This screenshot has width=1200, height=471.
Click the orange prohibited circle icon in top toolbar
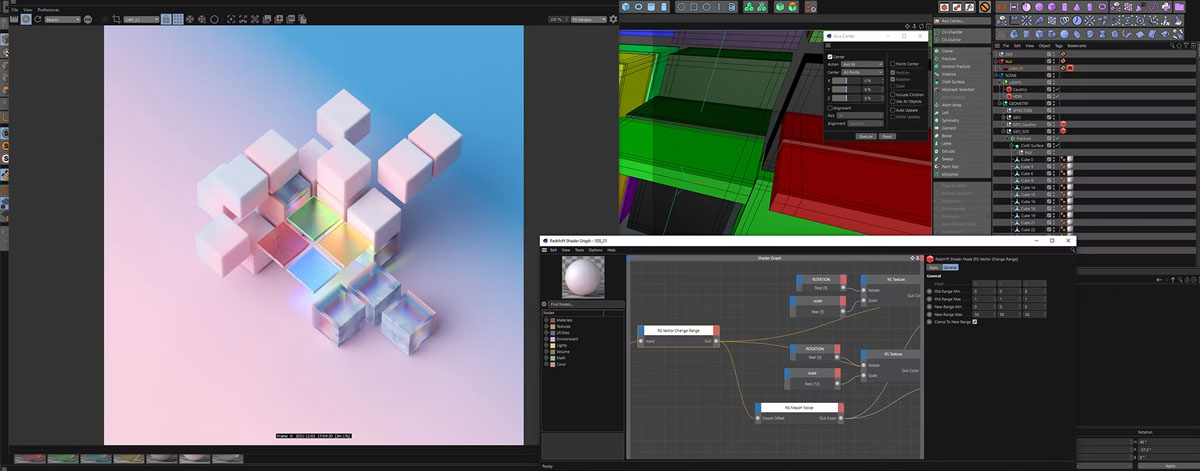(985, 7)
